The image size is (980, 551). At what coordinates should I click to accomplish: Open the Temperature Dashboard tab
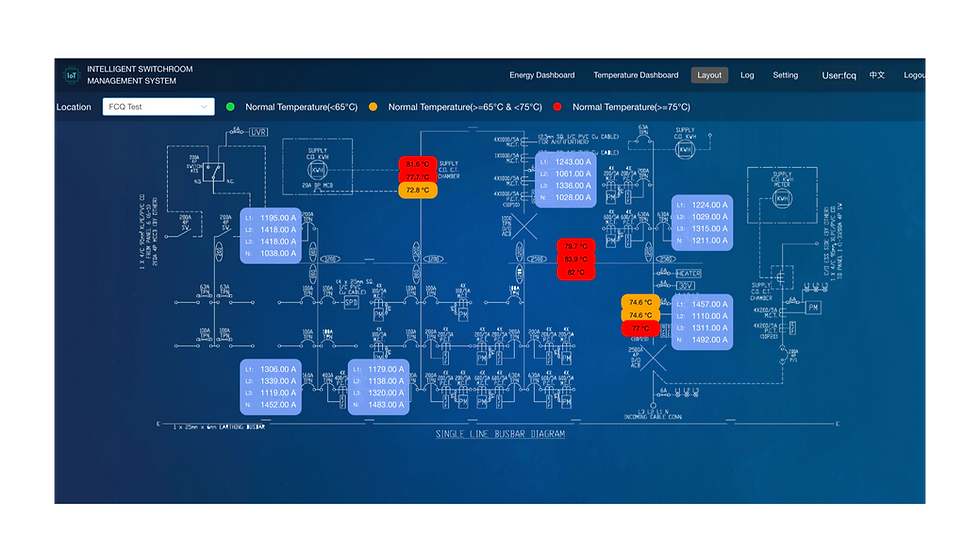[636, 75]
